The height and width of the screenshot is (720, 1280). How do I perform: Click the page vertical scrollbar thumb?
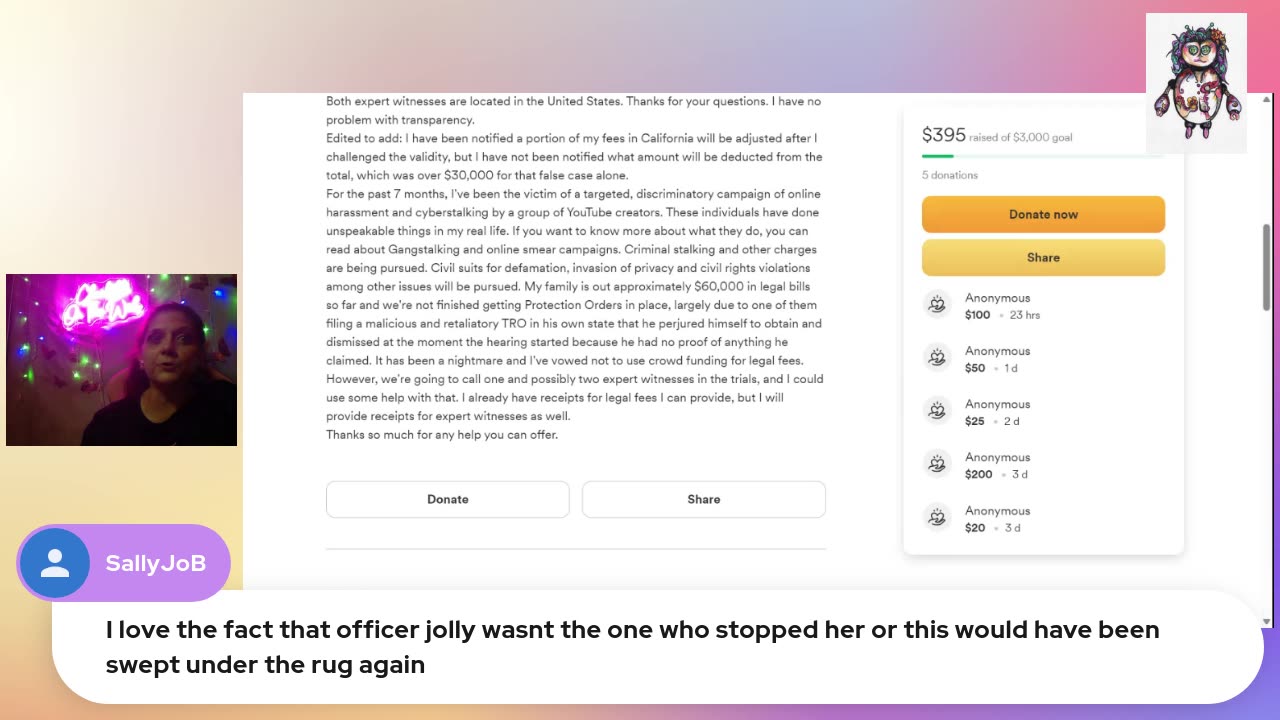click(1268, 267)
